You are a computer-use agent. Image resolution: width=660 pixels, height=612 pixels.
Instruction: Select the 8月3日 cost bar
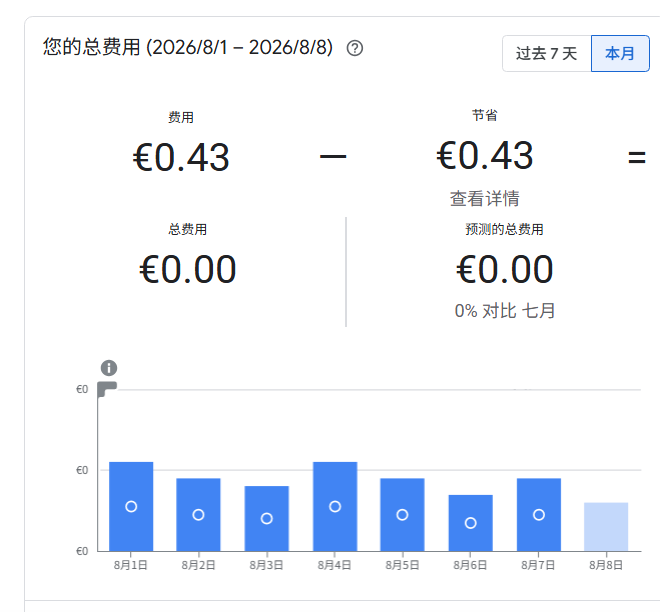pos(266,519)
